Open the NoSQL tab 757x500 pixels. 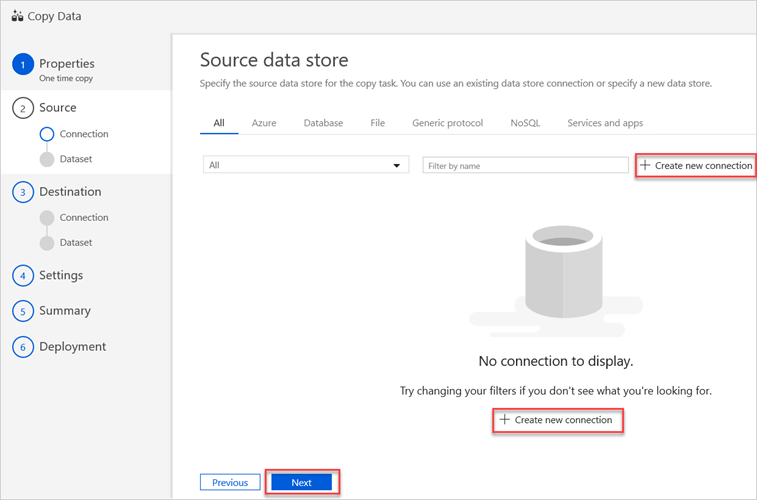[x=524, y=123]
